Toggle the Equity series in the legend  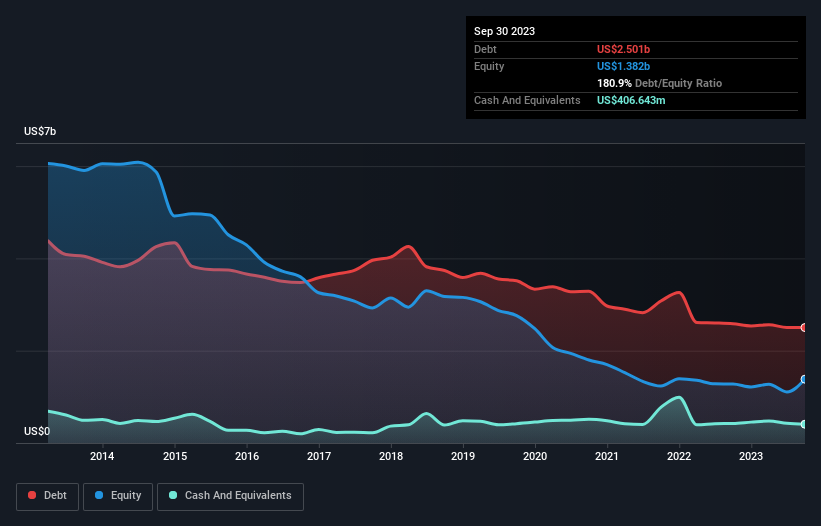(x=119, y=496)
